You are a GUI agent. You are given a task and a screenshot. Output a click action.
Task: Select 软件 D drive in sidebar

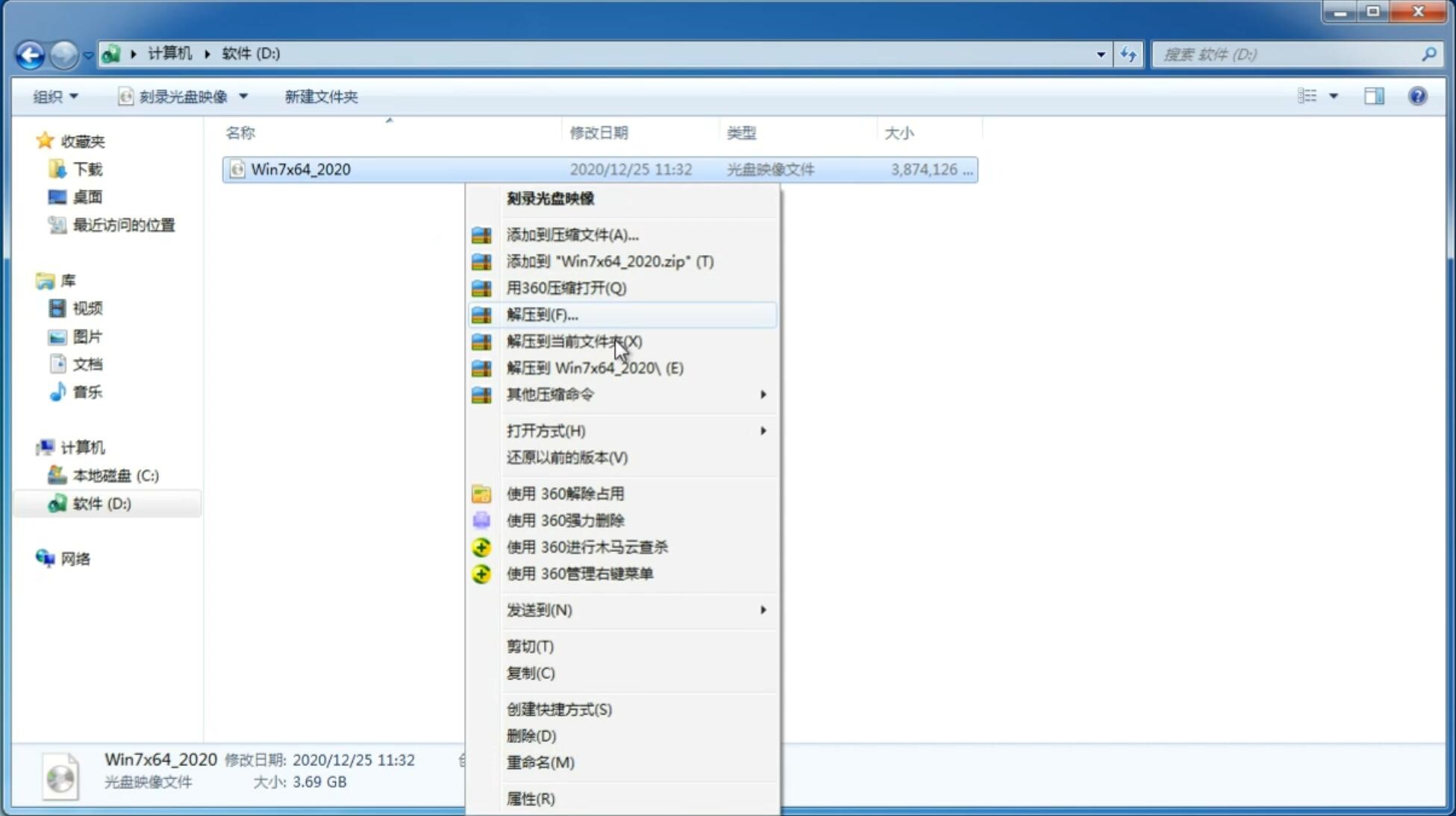[x=101, y=503]
